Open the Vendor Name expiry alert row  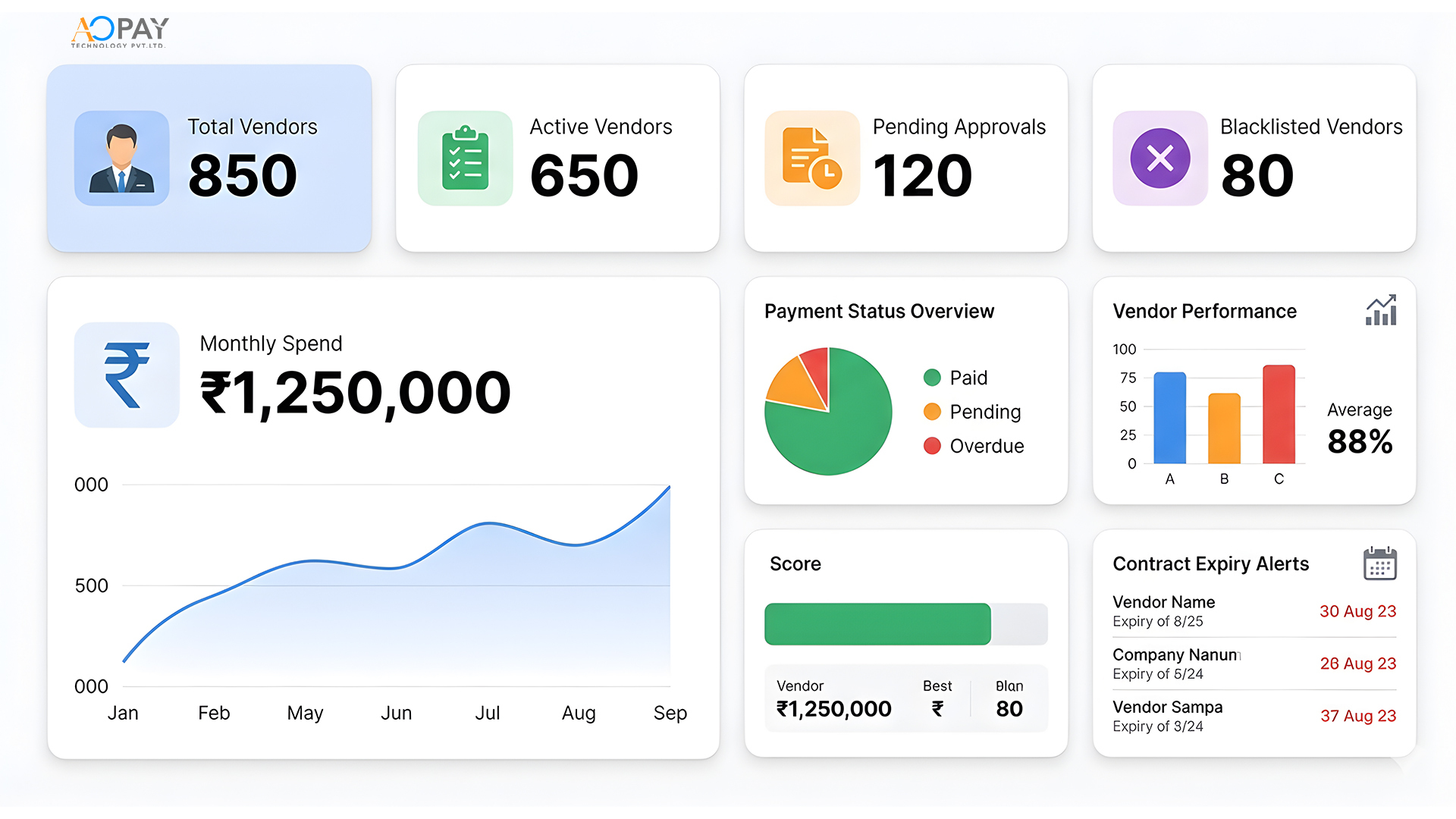tap(1254, 611)
